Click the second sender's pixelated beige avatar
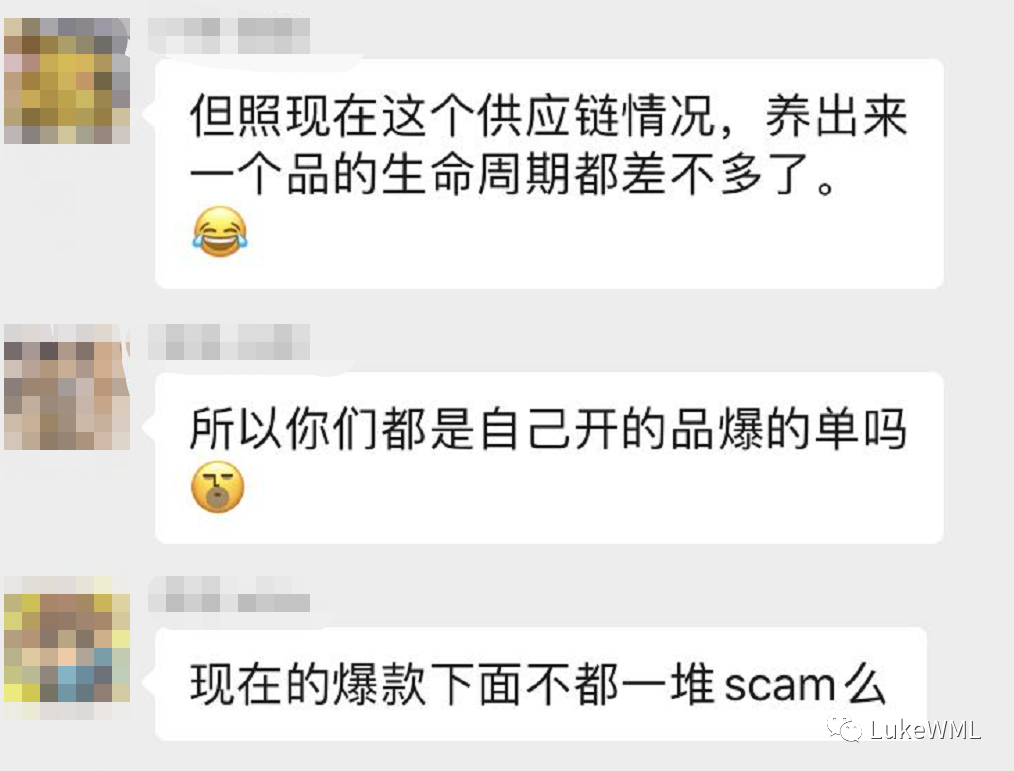Image resolution: width=1014 pixels, height=771 pixels. [67, 387]
